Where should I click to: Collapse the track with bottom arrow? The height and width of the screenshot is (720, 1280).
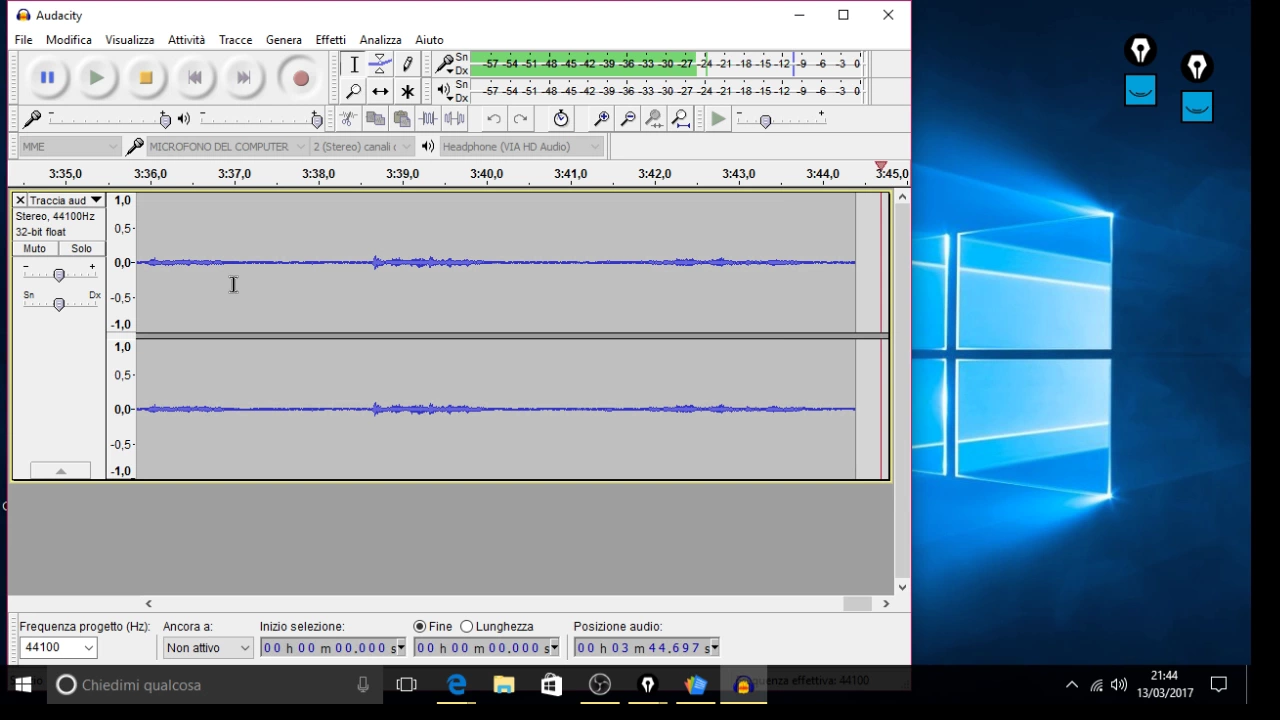point(60,470)
